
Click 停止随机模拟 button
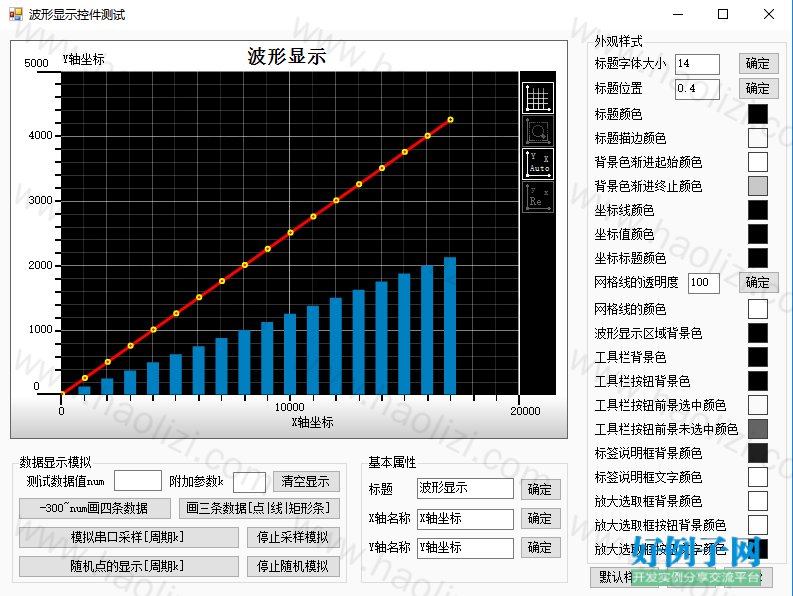(293, 567)
